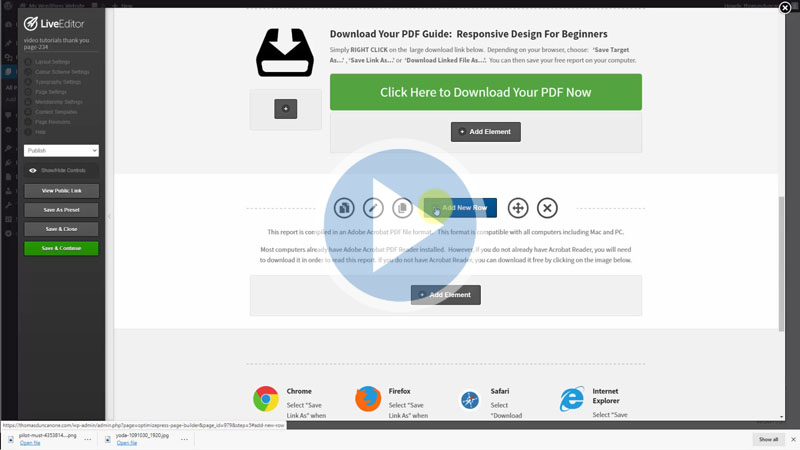
Task: Click the green Save & Continue button
Action: 62,248
